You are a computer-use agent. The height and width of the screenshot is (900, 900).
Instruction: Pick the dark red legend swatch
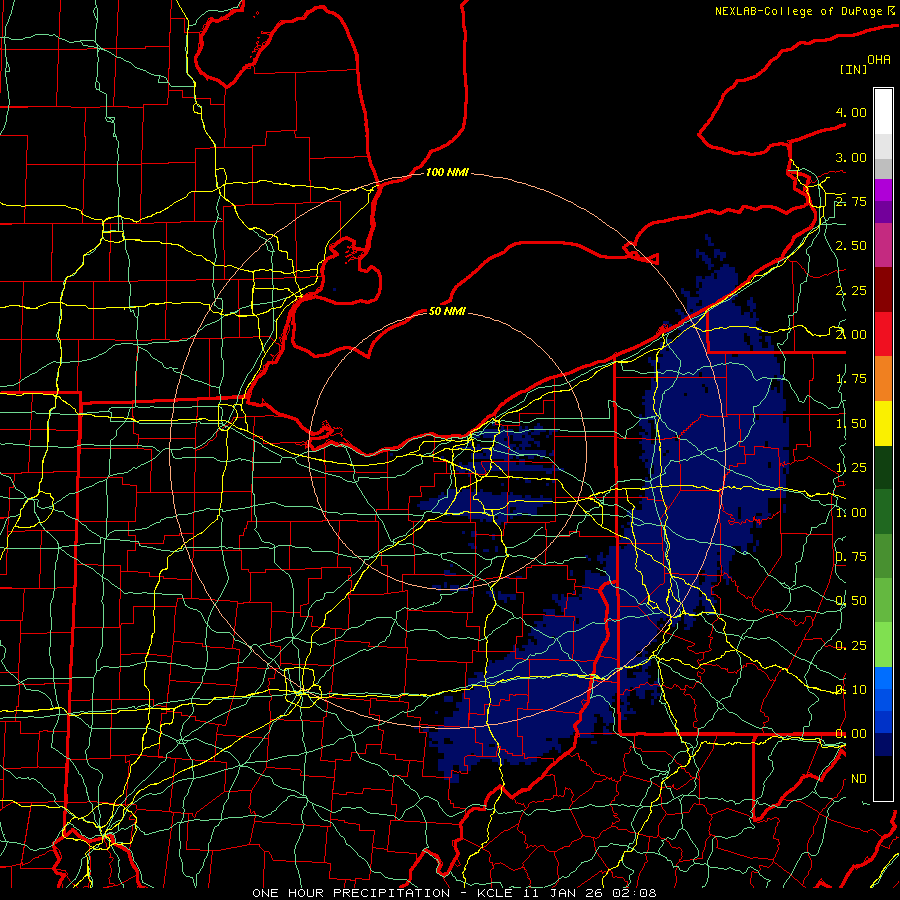pyautogui.click(x=883, y=290)
